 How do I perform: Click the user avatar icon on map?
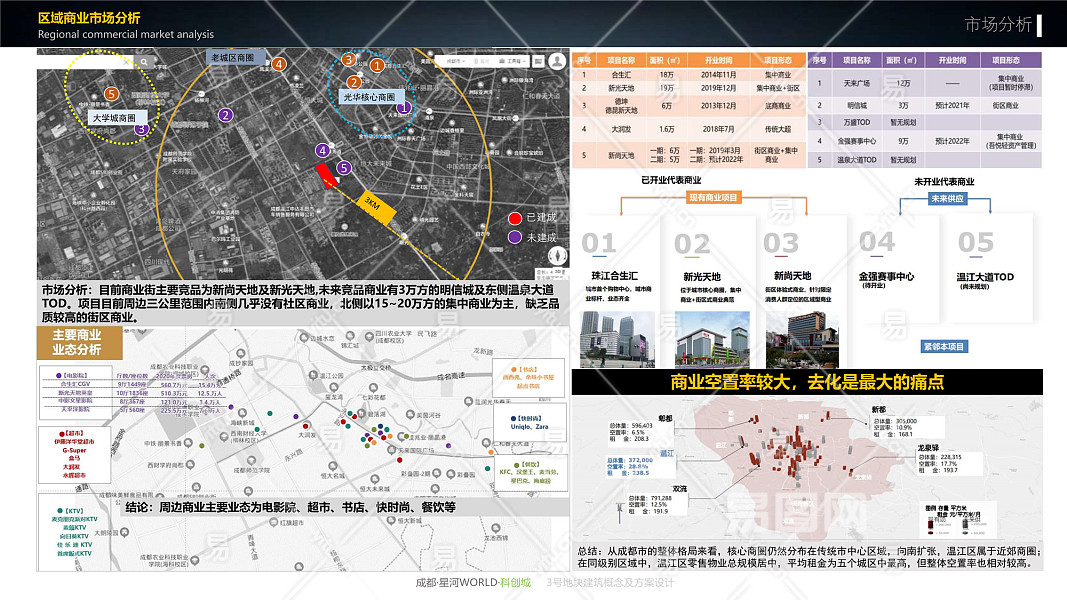(557, 61)
